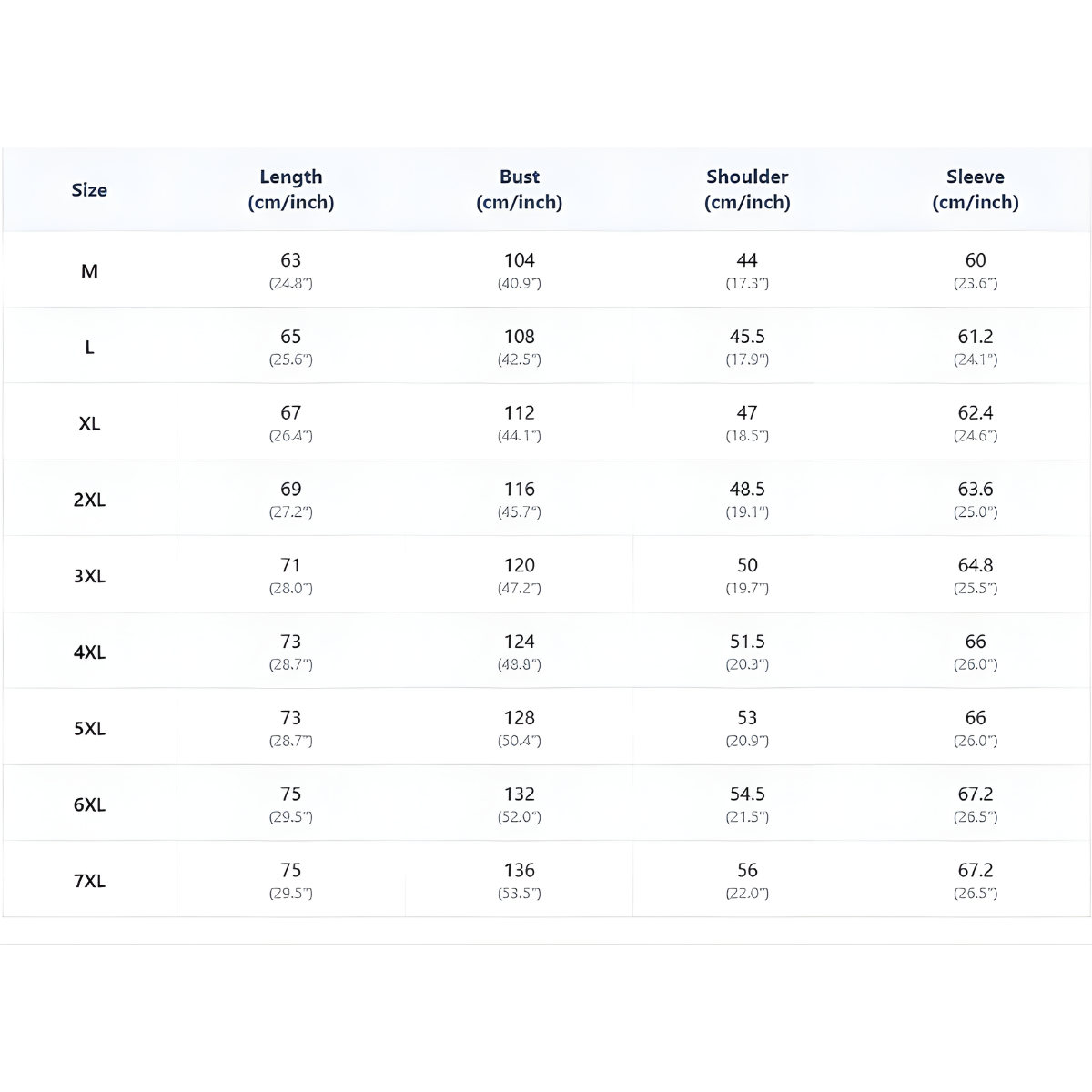Select the 5XL size row label
Image resolution: width=1092 pixels, height=1092 pixels.
pos(89,729)
